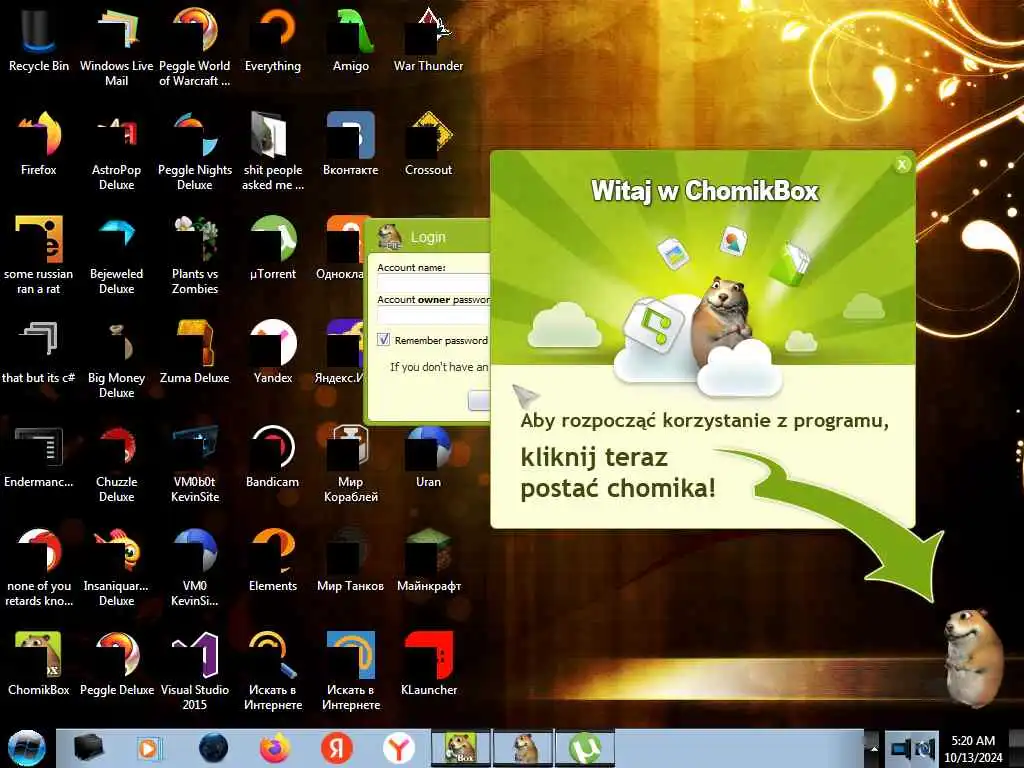Screen dimensions: 1024x768
Task: Select Peggle Nights Deluxe icon
Action: pos(195,150)
